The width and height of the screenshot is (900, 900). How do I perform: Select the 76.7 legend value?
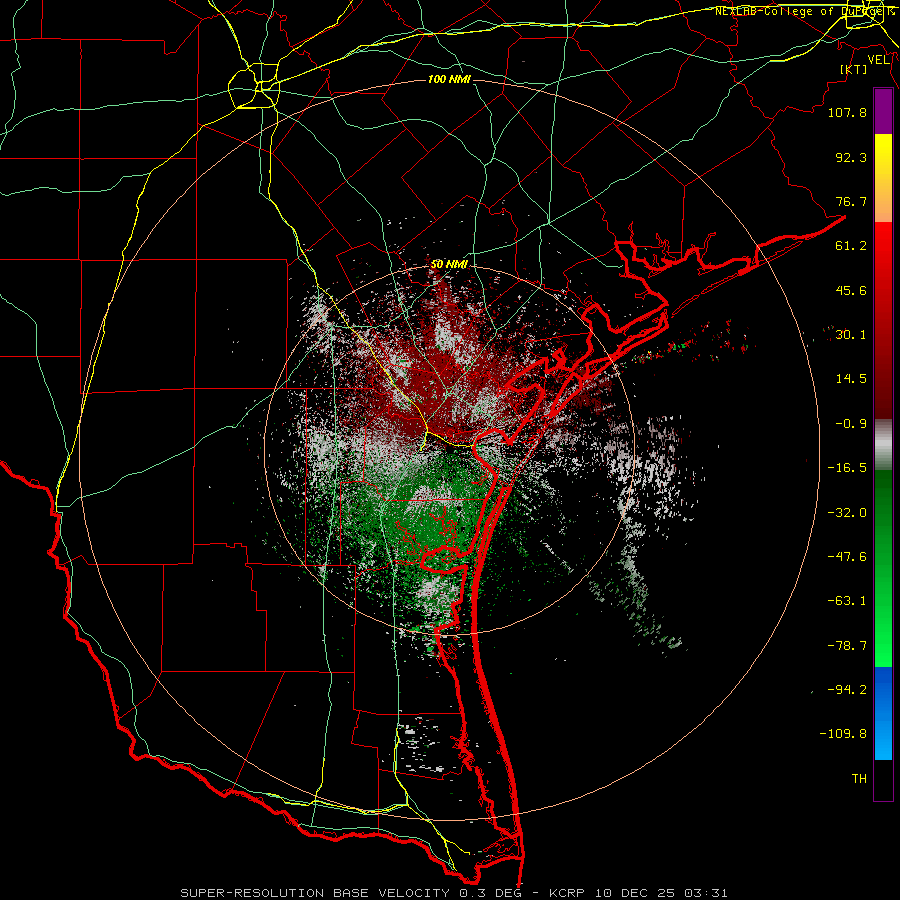(851, 201)
